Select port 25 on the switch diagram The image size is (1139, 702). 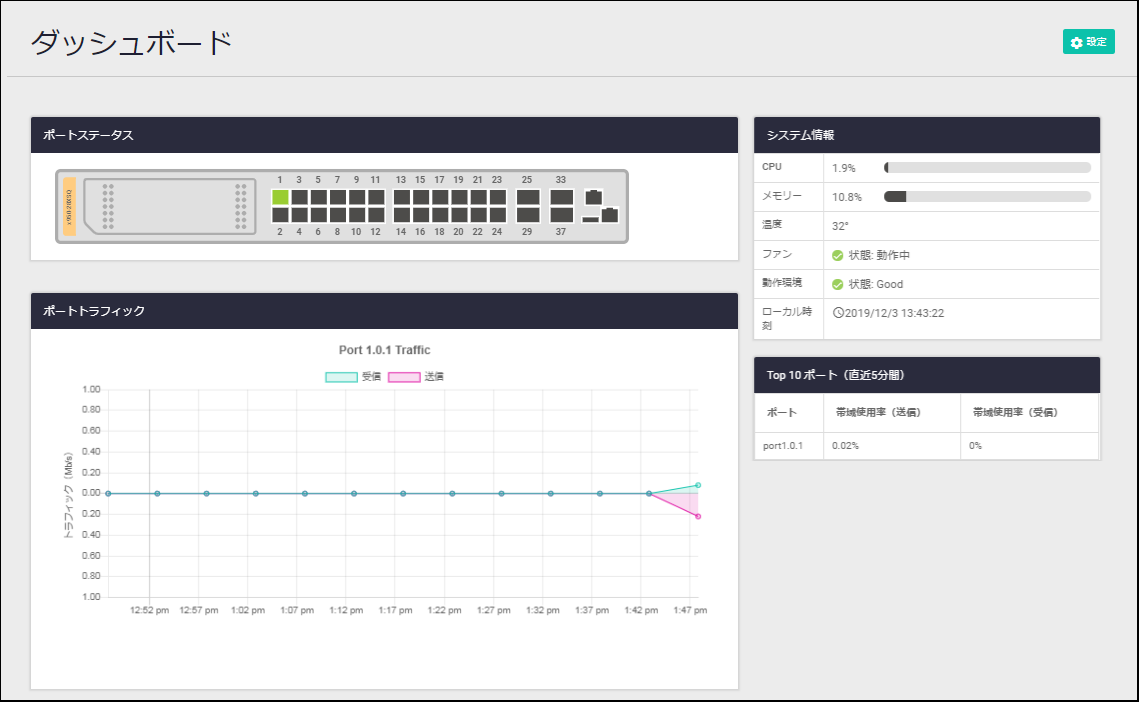point(528,197)
